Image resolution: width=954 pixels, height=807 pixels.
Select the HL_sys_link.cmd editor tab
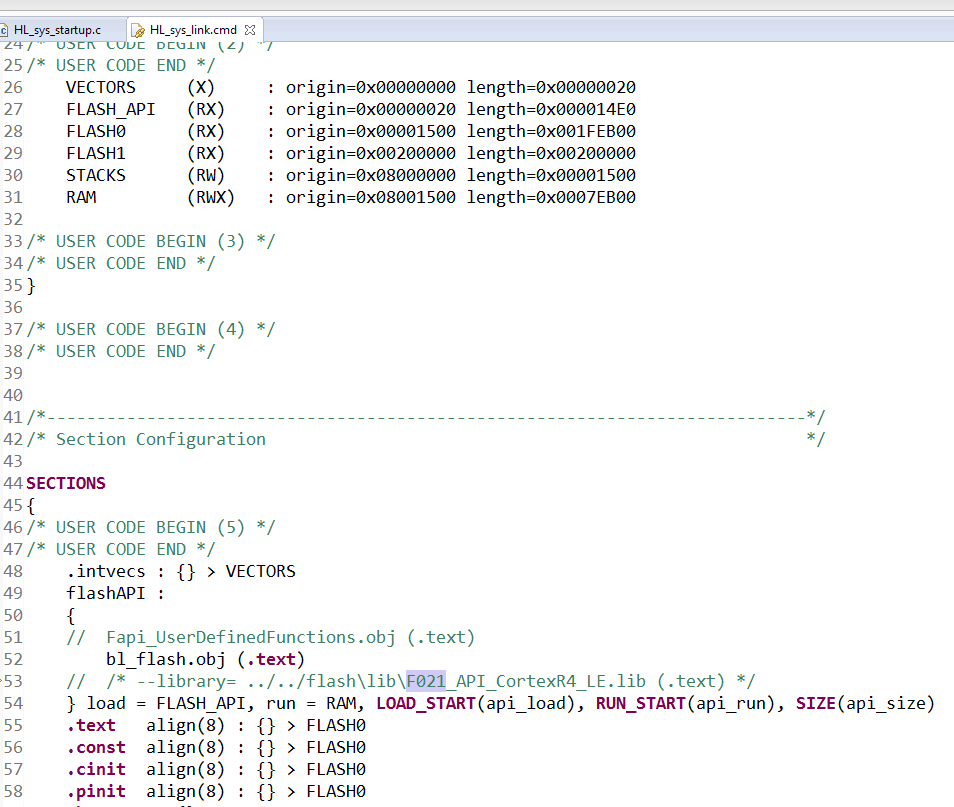click(193, 30)
